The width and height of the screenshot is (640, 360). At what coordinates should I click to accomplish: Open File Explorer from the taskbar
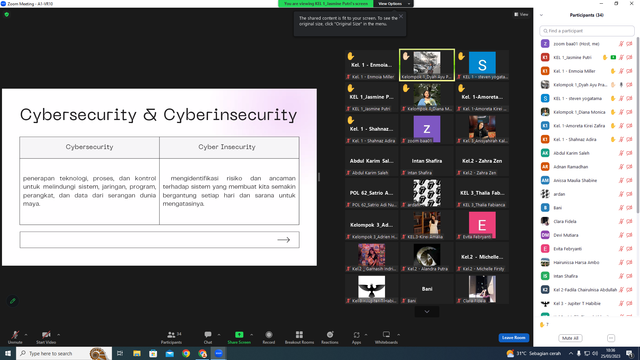137,353
